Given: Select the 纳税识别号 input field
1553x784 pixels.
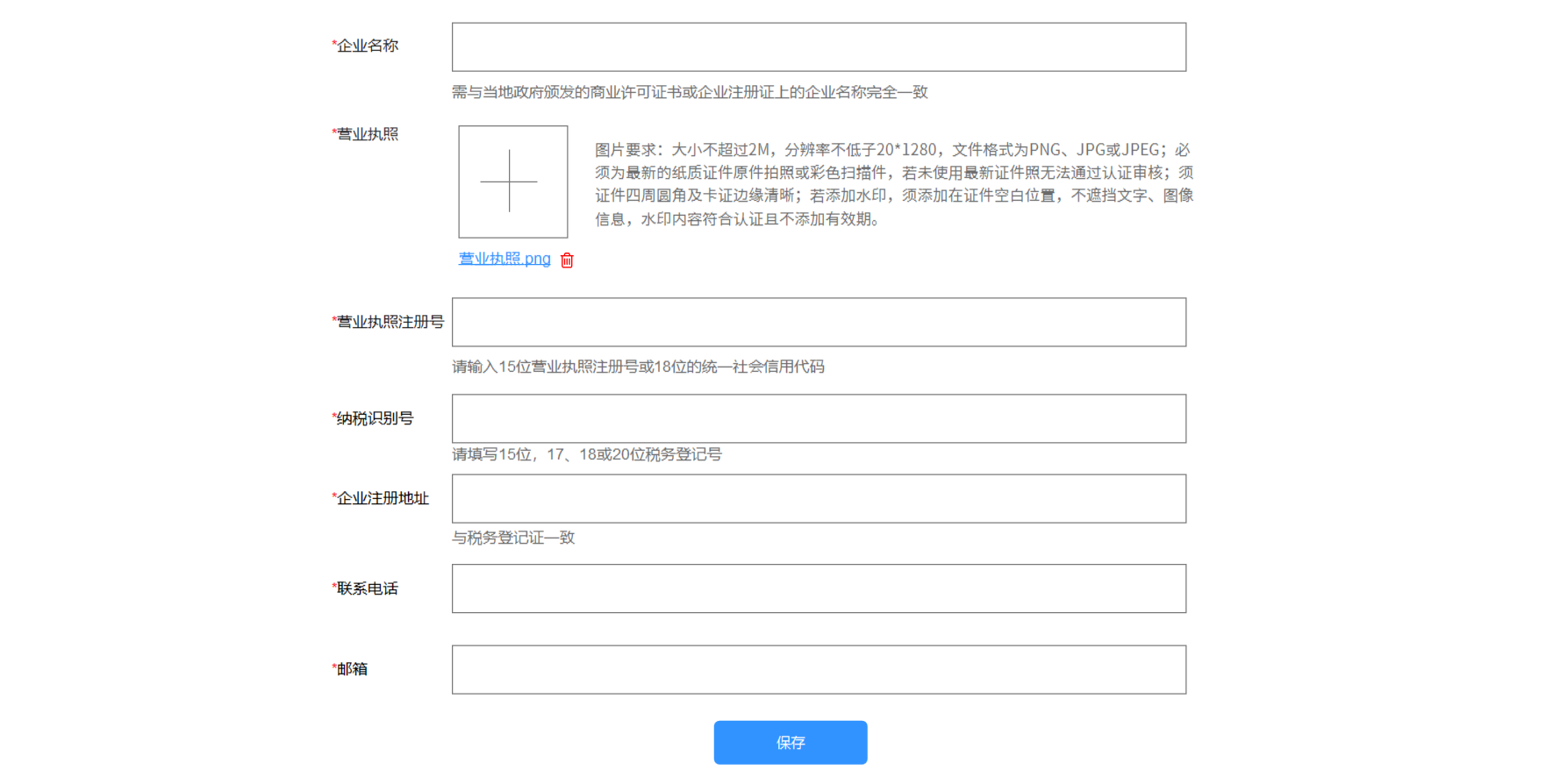Looking at the screenshot, I should [x=819, y=418].
